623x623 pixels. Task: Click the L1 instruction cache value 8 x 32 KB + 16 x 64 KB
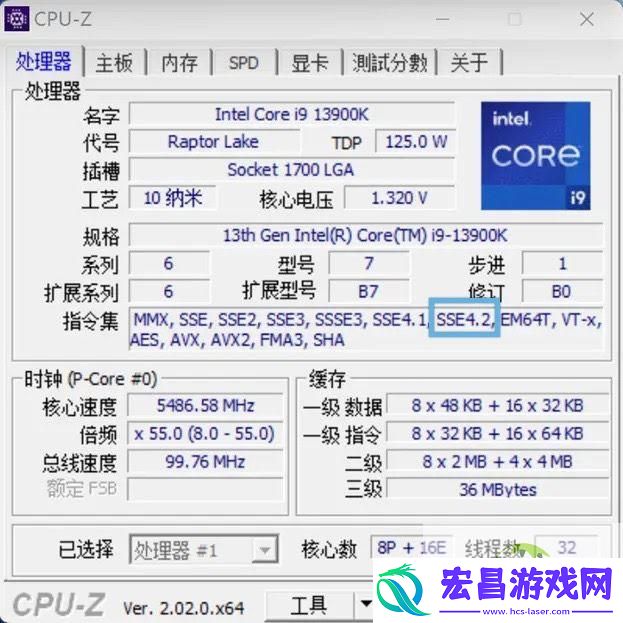pos(497,433)
